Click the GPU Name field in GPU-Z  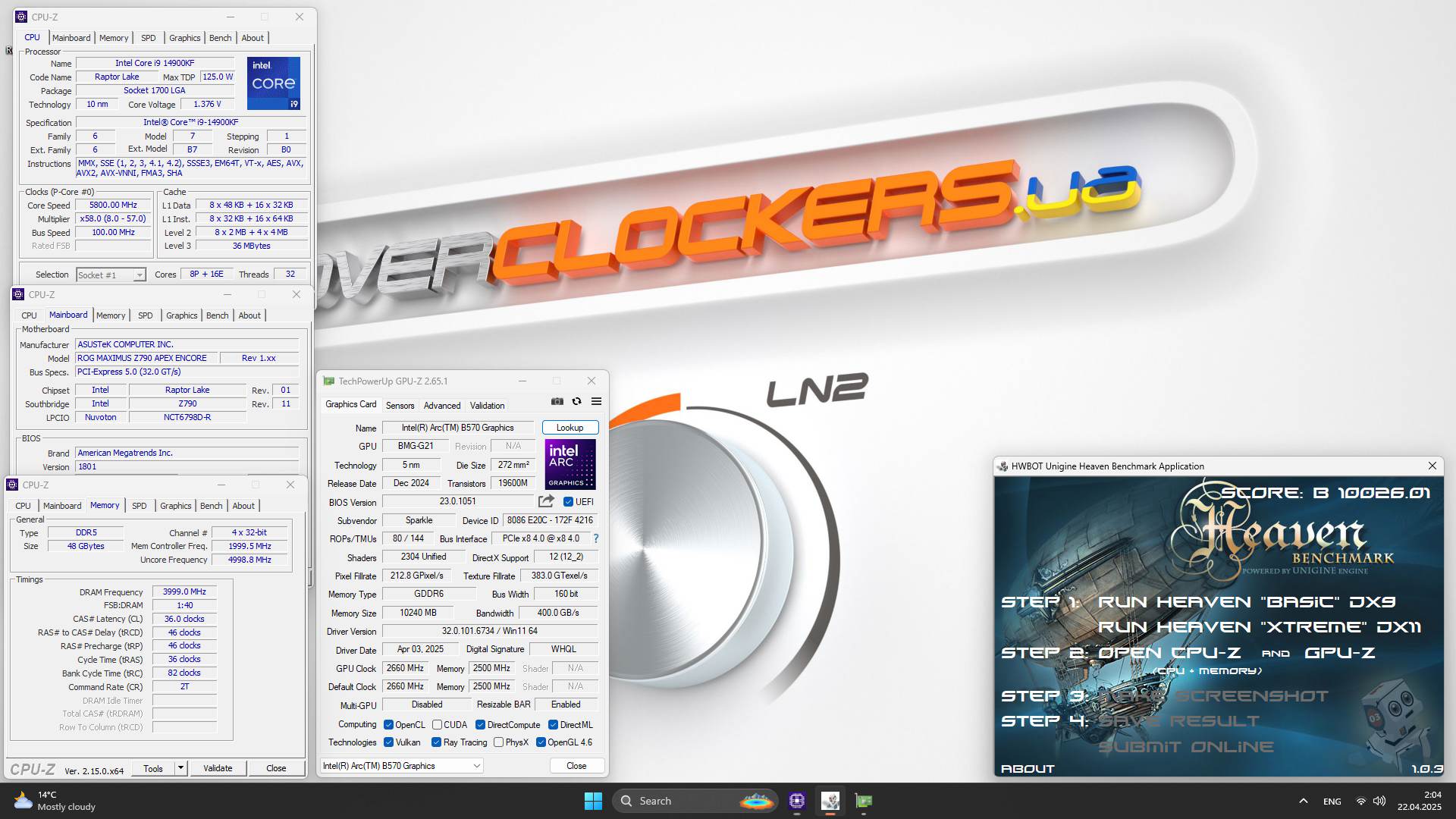pyautogui.click(x=458, y=428)
